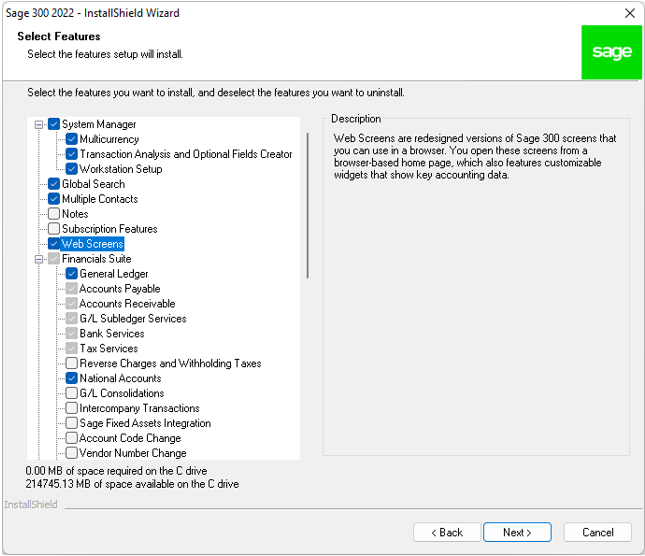Screen dimensions: 645x556
Task: Close the InstallShield Wizard window
Action: (629, 13)
